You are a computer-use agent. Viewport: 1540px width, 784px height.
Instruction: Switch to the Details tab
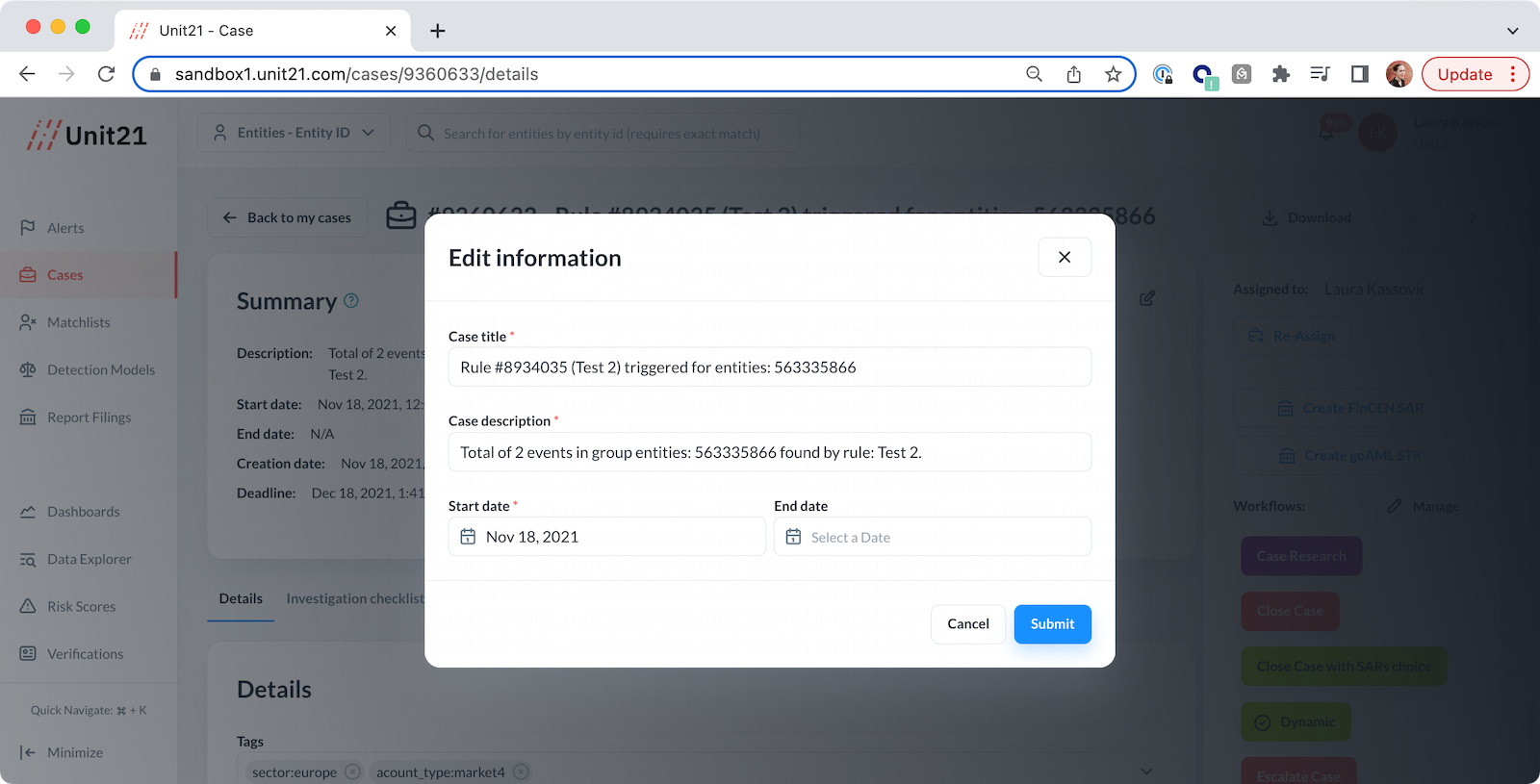(x=241, y=598)
